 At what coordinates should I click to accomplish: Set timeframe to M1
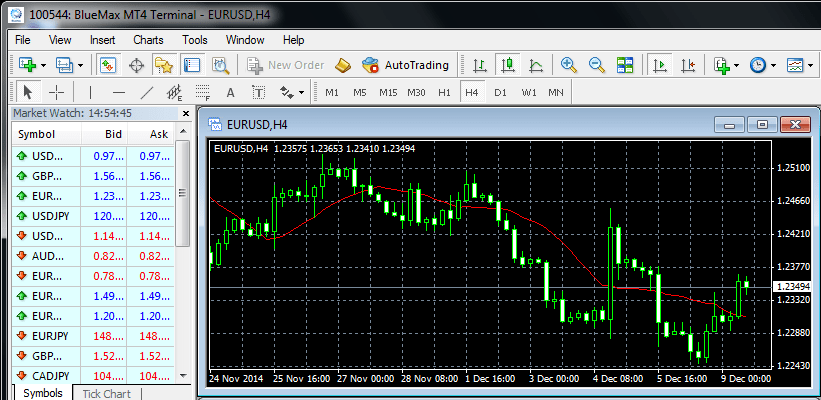(x=331, y=93)
